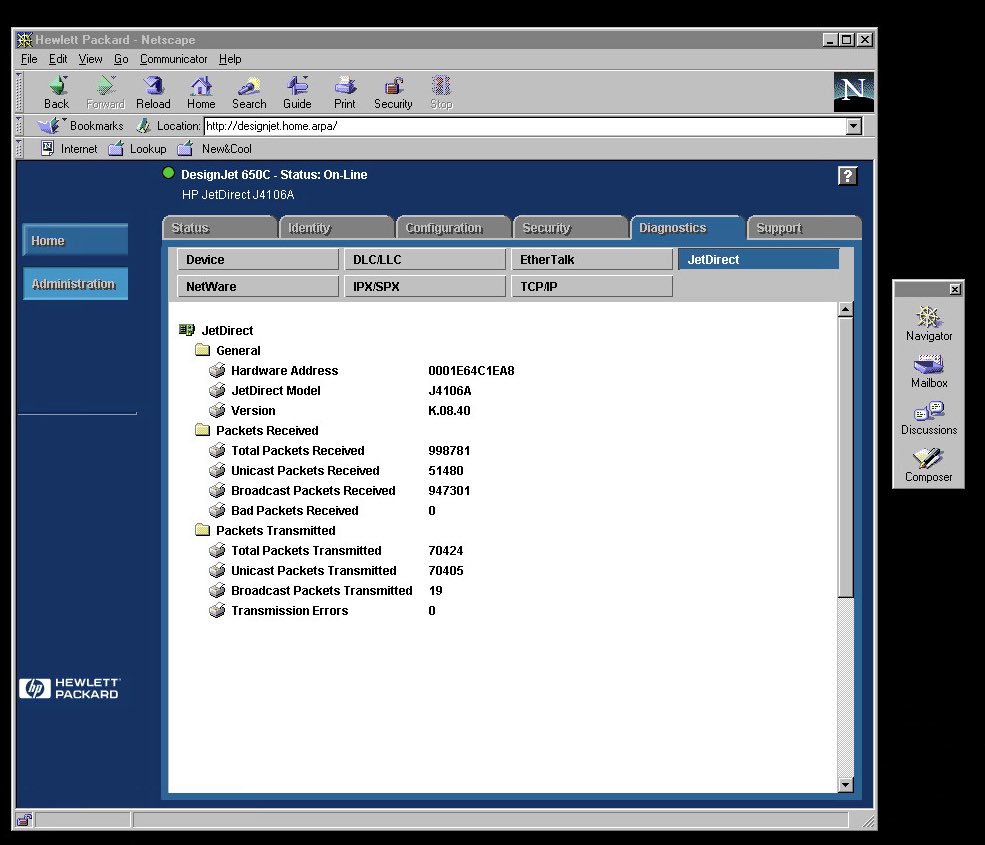This screenshot has height=845, width=985.
Task: Click the TCP/IP sub-tab button
Action: tap(592, 286)
